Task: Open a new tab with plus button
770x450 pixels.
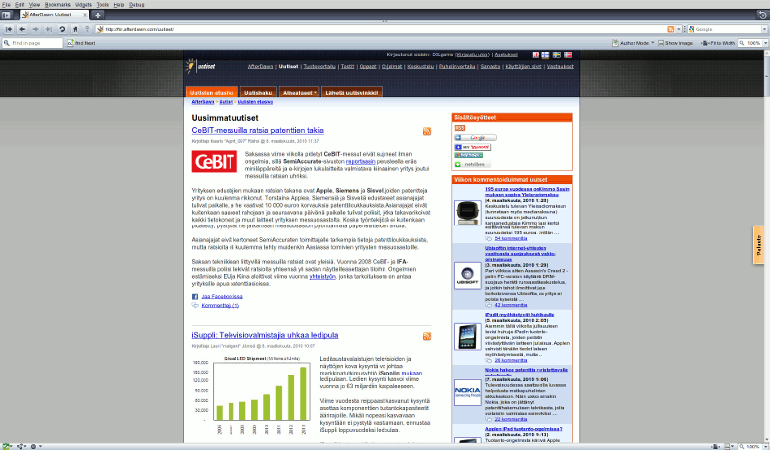Action: (98, 15)
